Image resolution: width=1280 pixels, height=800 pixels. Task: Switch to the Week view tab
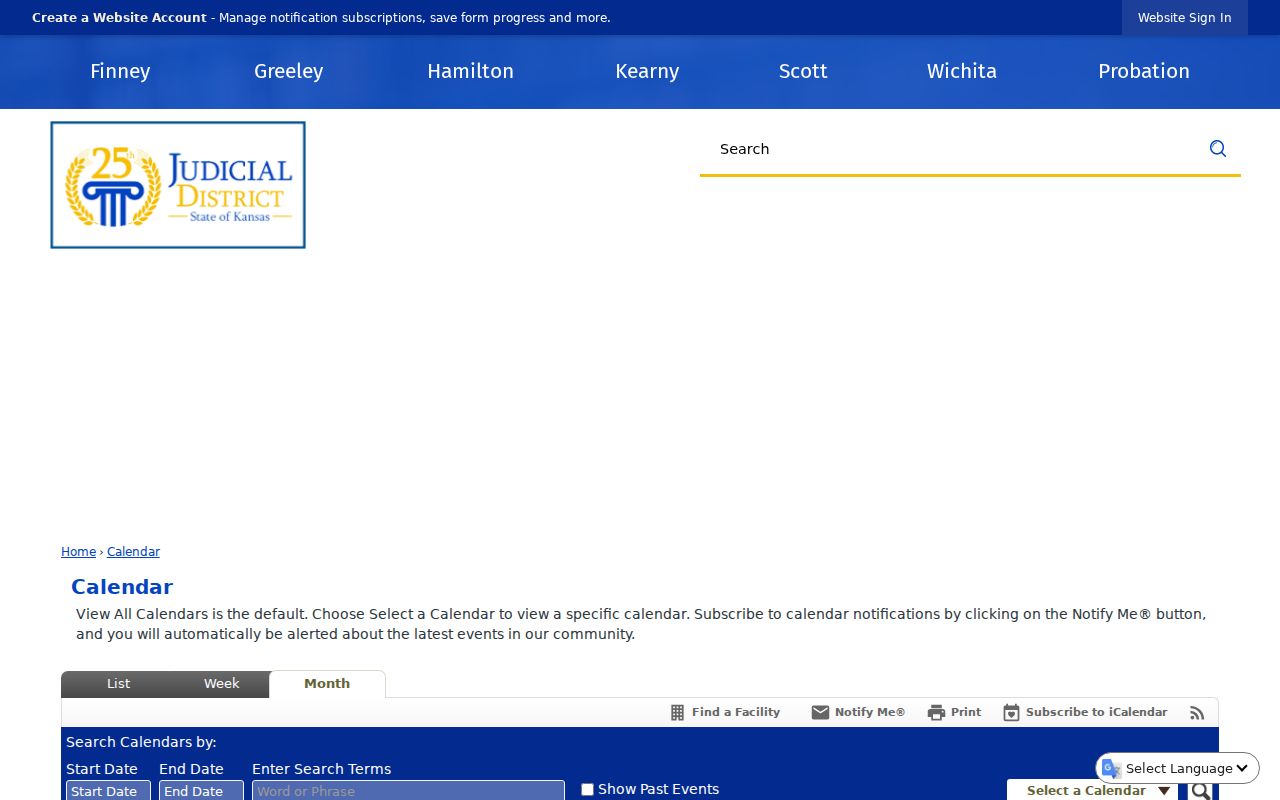(221, 684)
